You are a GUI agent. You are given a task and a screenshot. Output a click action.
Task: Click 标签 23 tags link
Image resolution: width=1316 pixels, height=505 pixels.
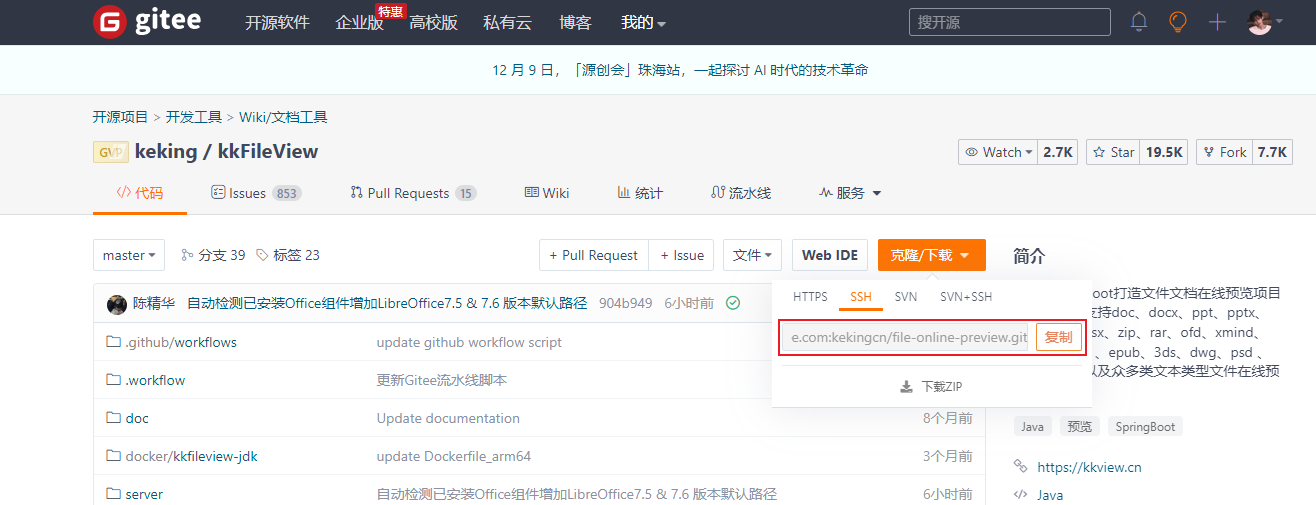[288, 255]
